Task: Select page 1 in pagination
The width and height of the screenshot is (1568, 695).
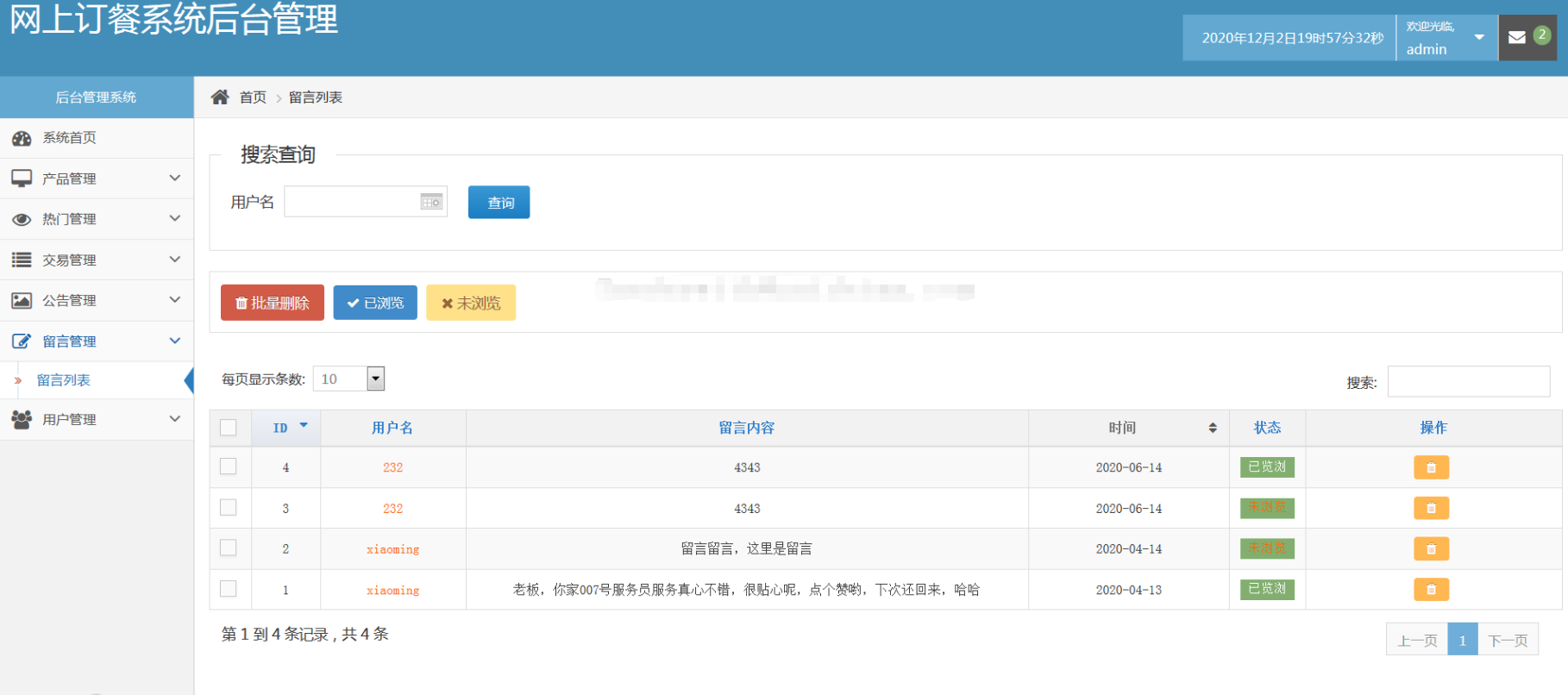Action: pos(1463,640)
